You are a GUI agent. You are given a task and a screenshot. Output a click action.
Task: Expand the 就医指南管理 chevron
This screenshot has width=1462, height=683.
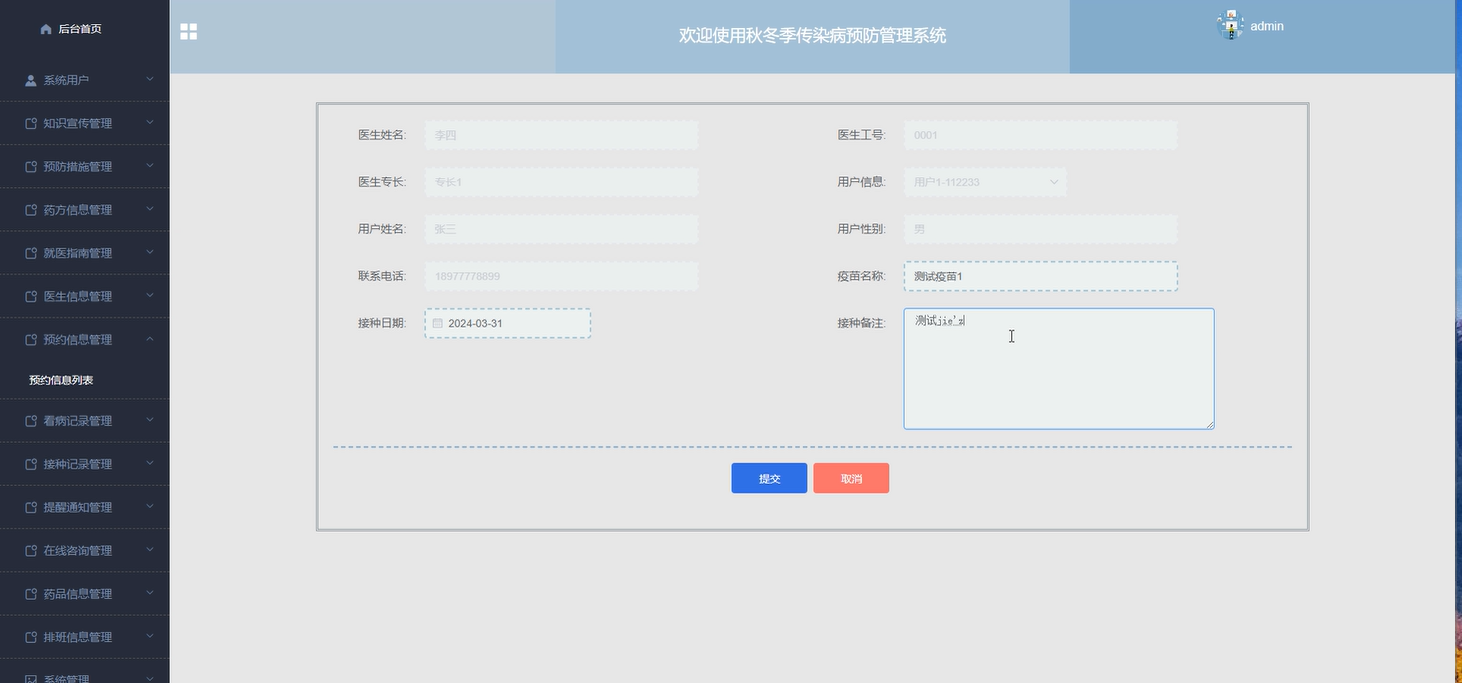click(150, 252)
